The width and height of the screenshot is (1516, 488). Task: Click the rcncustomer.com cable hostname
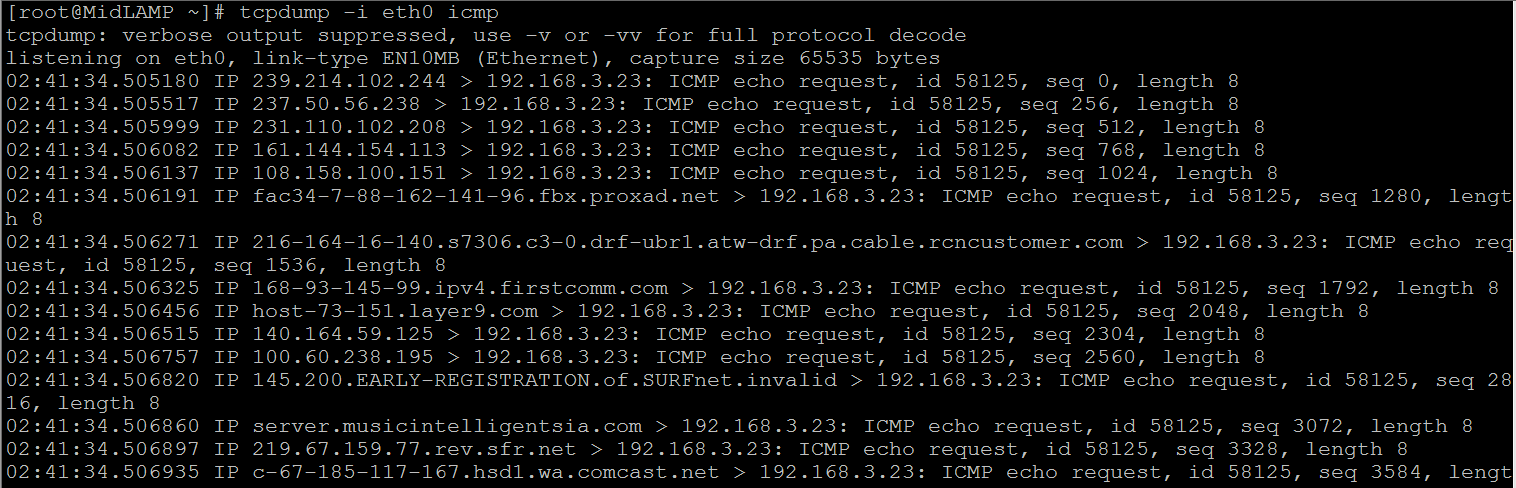tap(688, 242)
